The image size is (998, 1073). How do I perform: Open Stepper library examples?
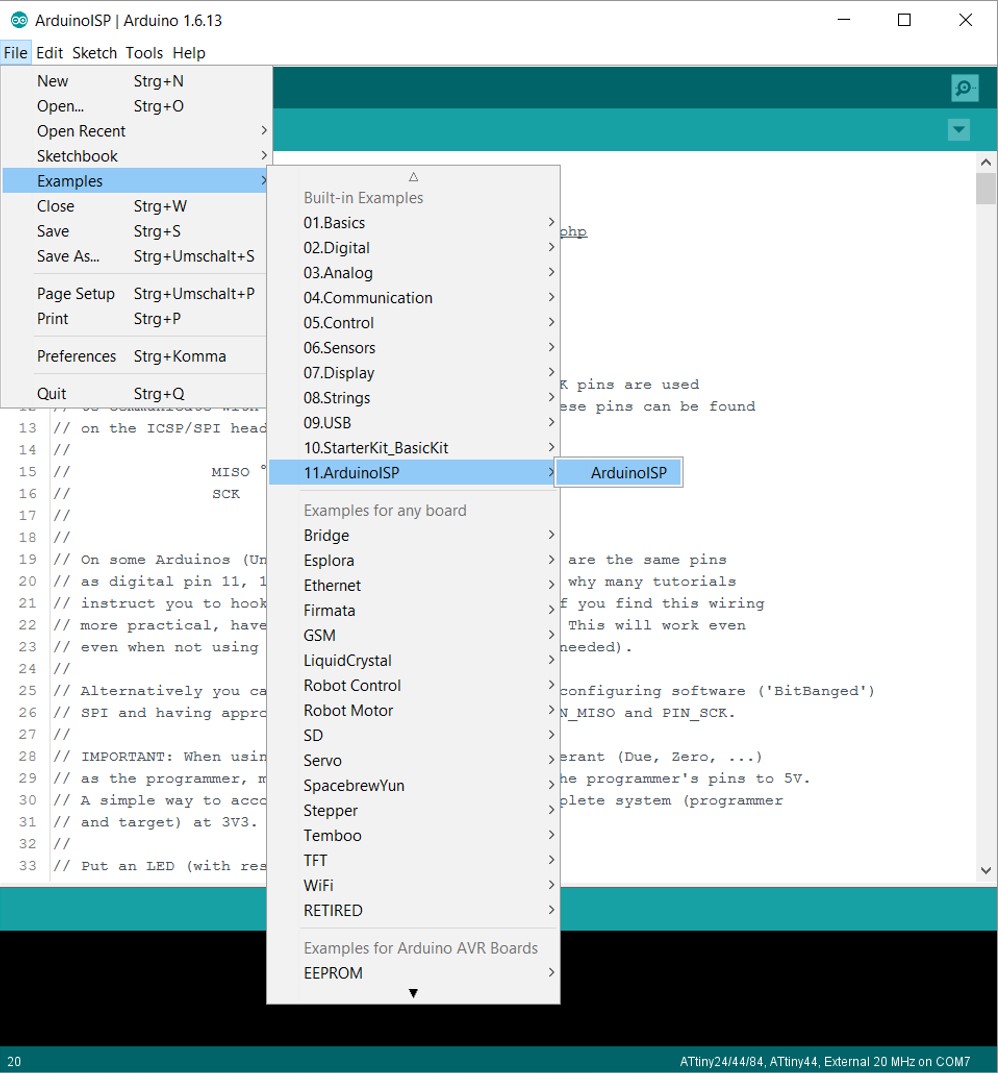pyautogui.click(x=413, y=810)
